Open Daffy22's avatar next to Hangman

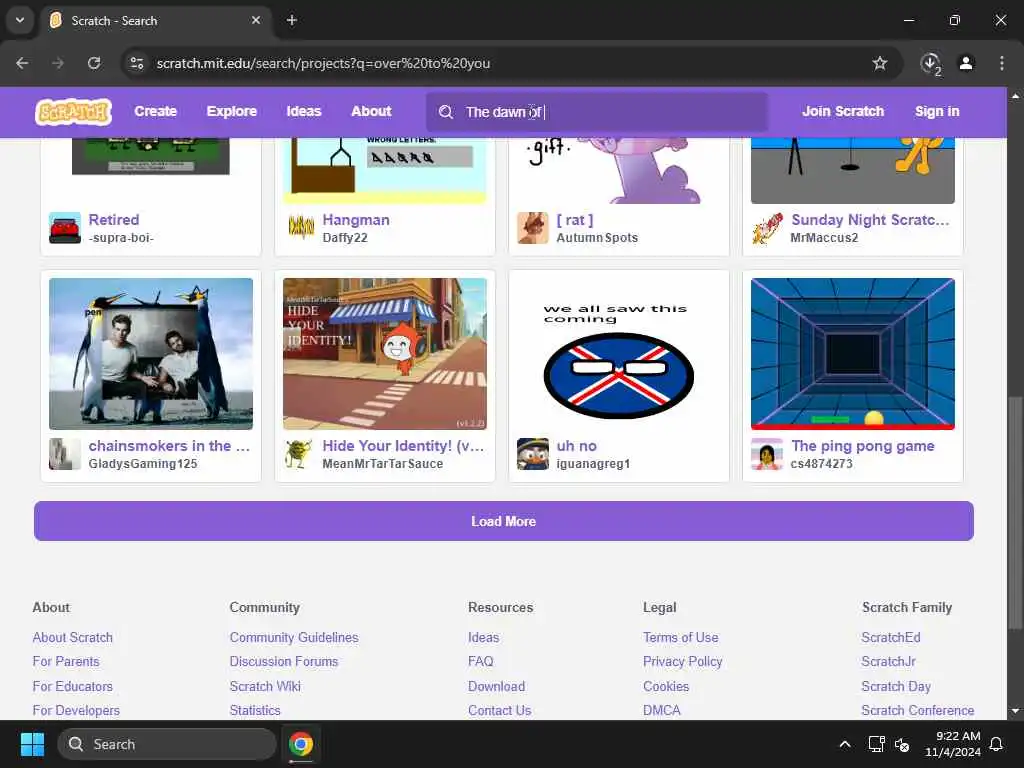[x=299, y=228]
